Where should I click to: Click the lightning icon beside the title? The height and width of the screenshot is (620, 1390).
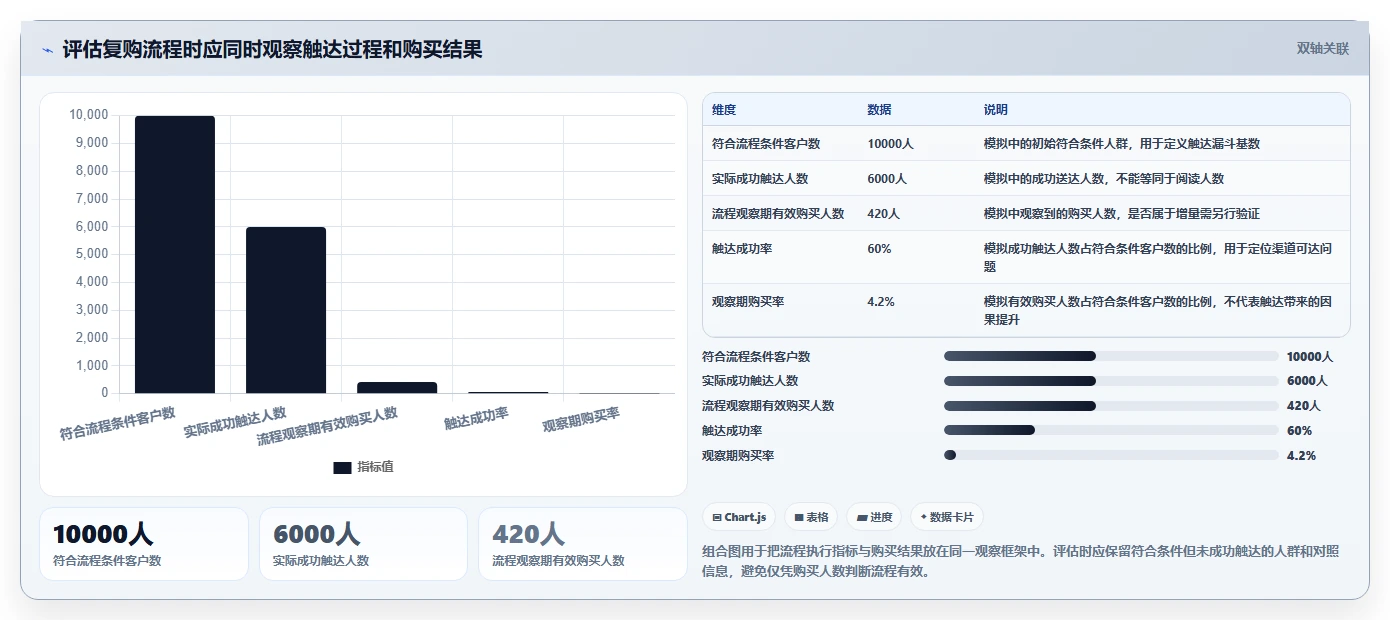point(47,50)
